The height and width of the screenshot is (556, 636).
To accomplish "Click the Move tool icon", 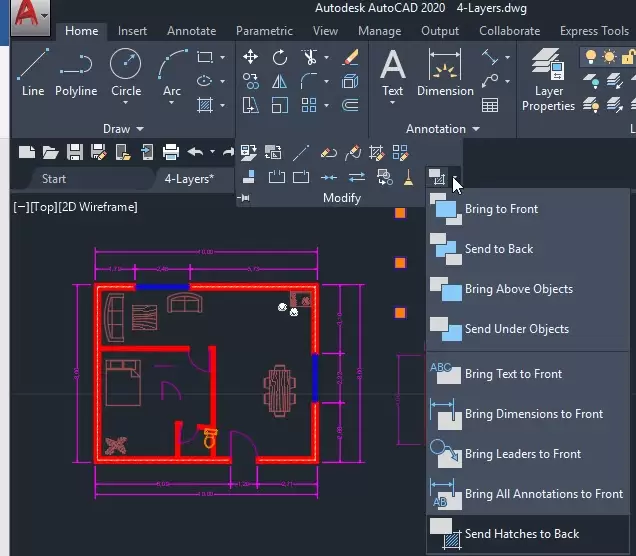I will pyautogui.click(x=251, y=57).
